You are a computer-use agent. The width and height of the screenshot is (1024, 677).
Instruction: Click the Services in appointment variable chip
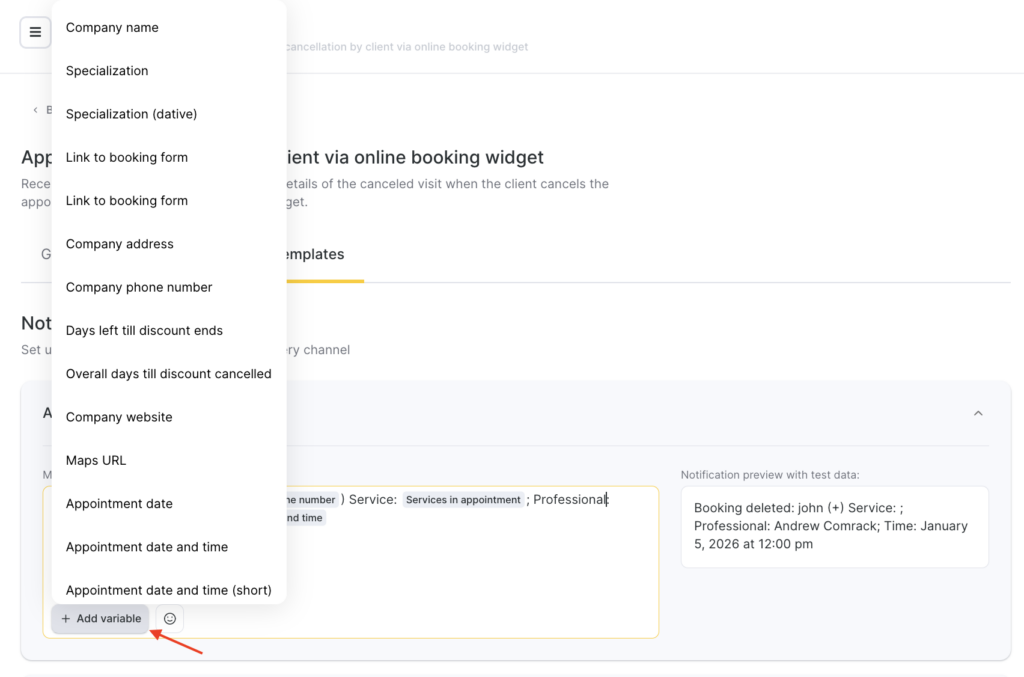pyautogui.click(x=463, y=500)
